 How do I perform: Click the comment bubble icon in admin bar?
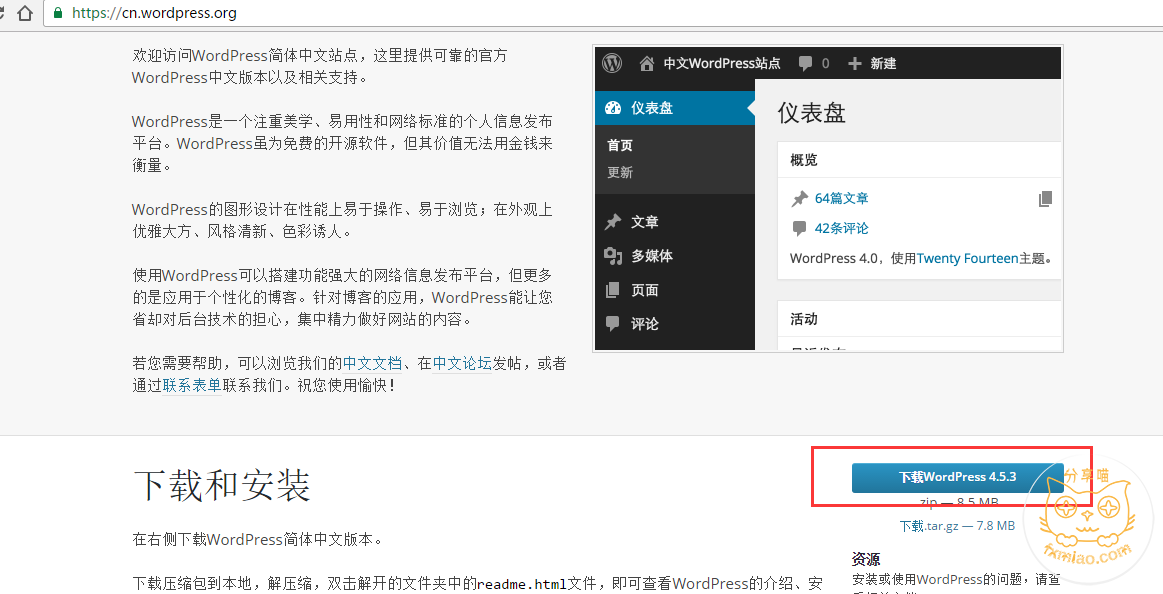point(805,64)
